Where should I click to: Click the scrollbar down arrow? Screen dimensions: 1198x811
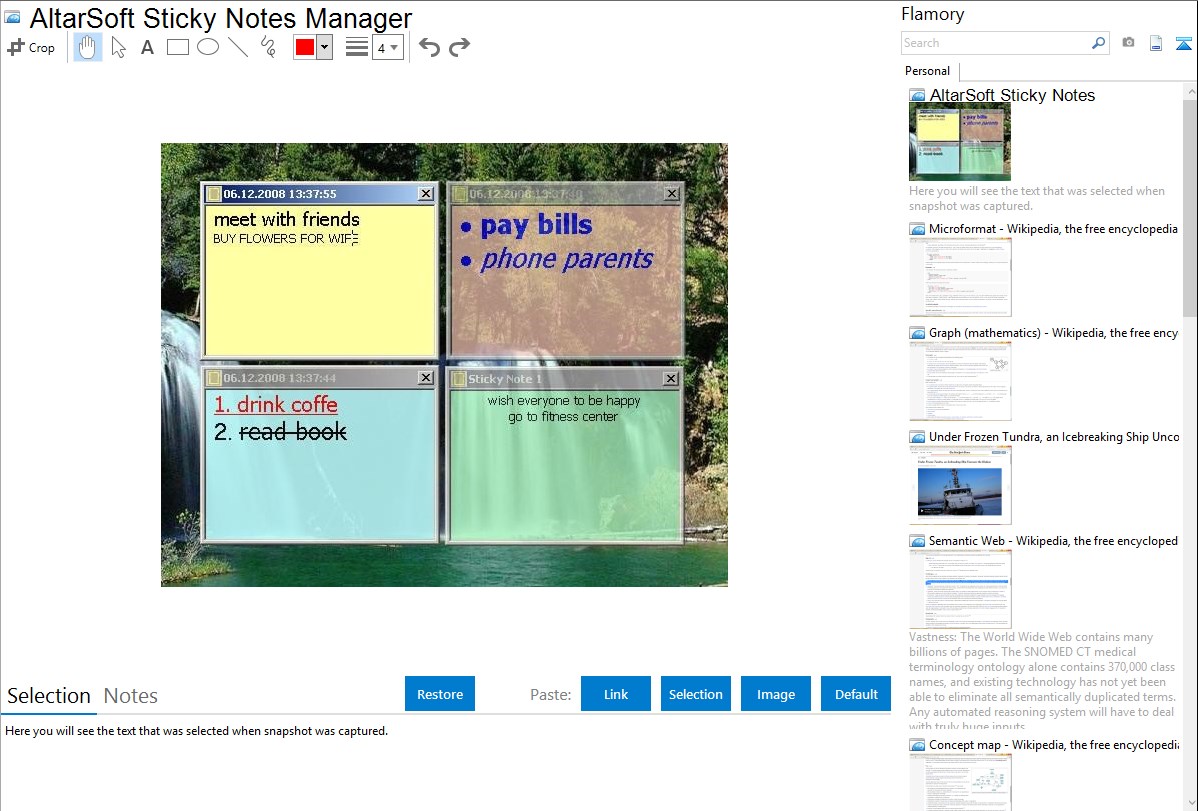[x=1190, y=803]
